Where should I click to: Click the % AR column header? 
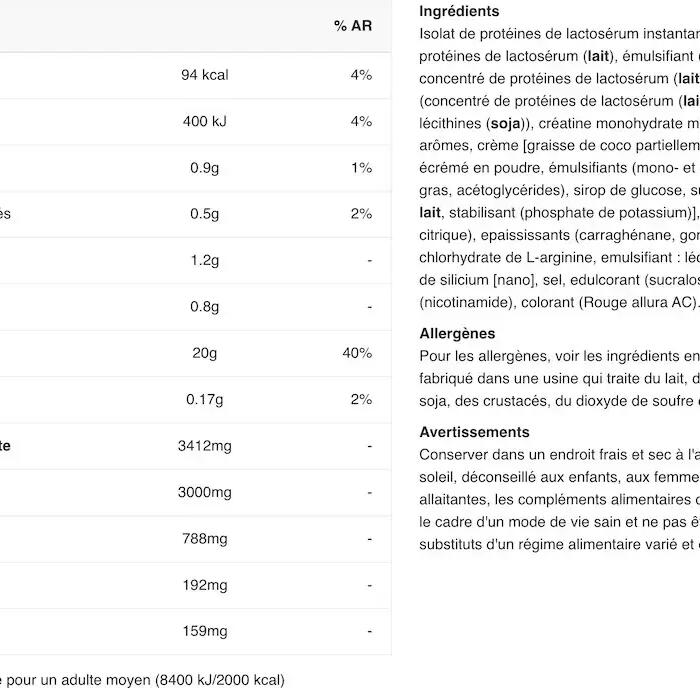click(x=353, y=26)
